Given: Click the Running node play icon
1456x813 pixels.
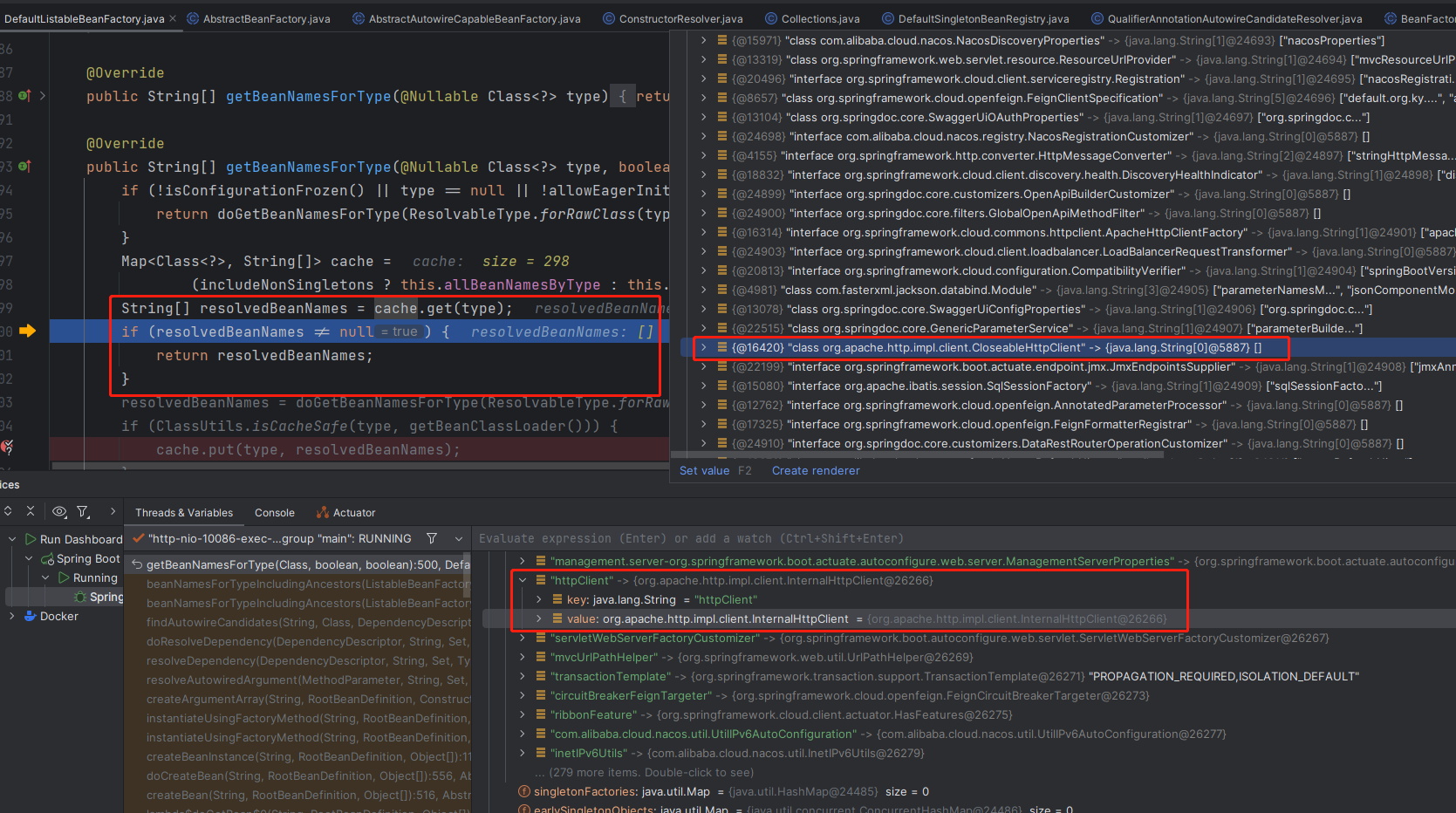Looking at the screenshot, I should pyautogui.click(x=64, y=577).
